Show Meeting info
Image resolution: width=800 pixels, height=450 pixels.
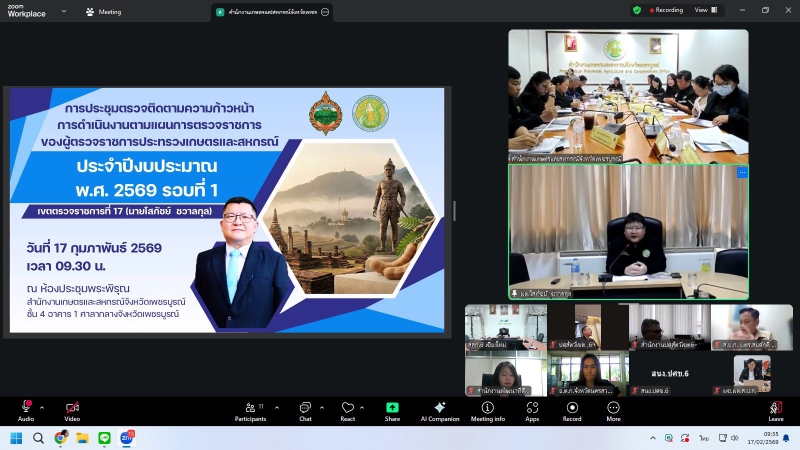click(487, 408)
